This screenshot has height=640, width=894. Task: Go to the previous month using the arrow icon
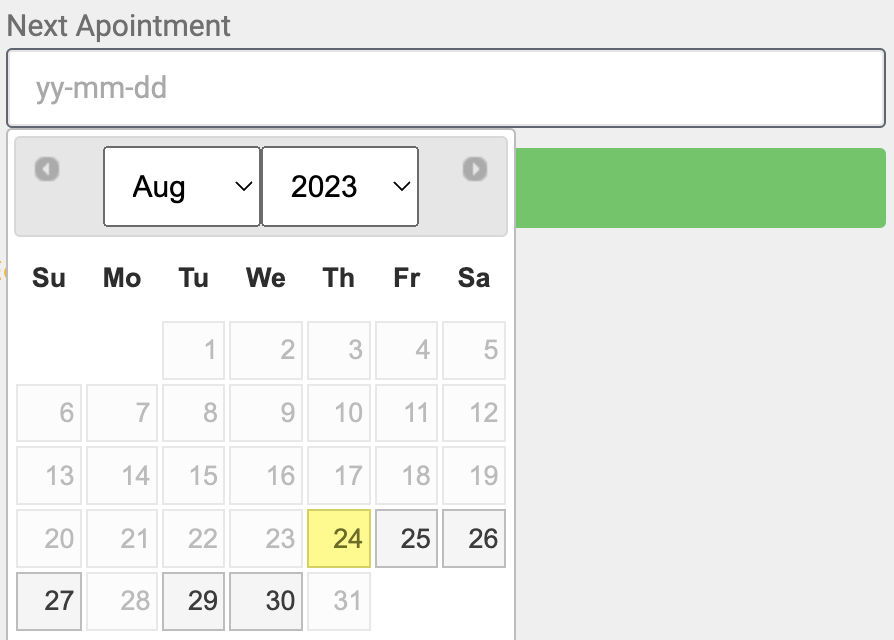click(47, 169)
